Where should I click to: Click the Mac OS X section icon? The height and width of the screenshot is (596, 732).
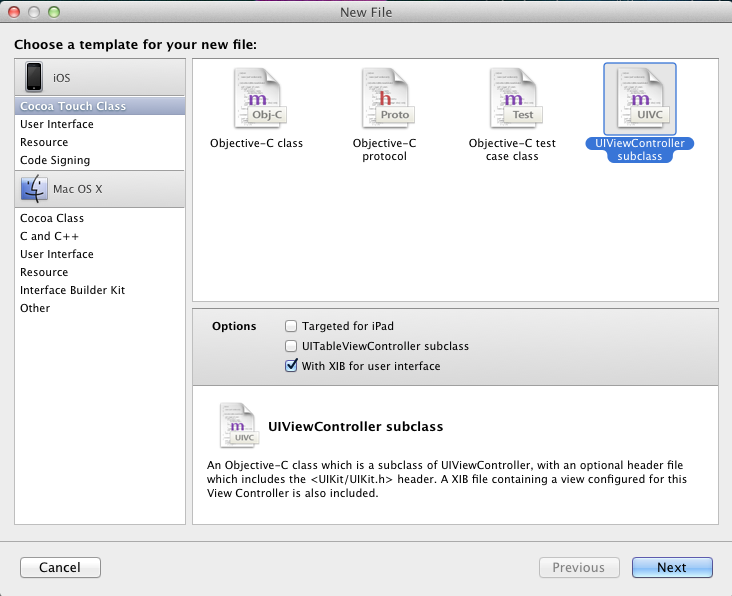point(35,188)
